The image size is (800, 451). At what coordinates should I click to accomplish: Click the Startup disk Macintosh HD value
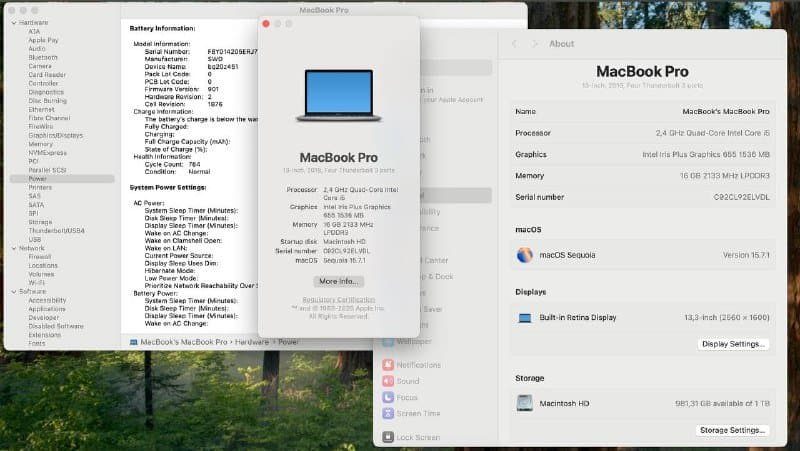344,242
